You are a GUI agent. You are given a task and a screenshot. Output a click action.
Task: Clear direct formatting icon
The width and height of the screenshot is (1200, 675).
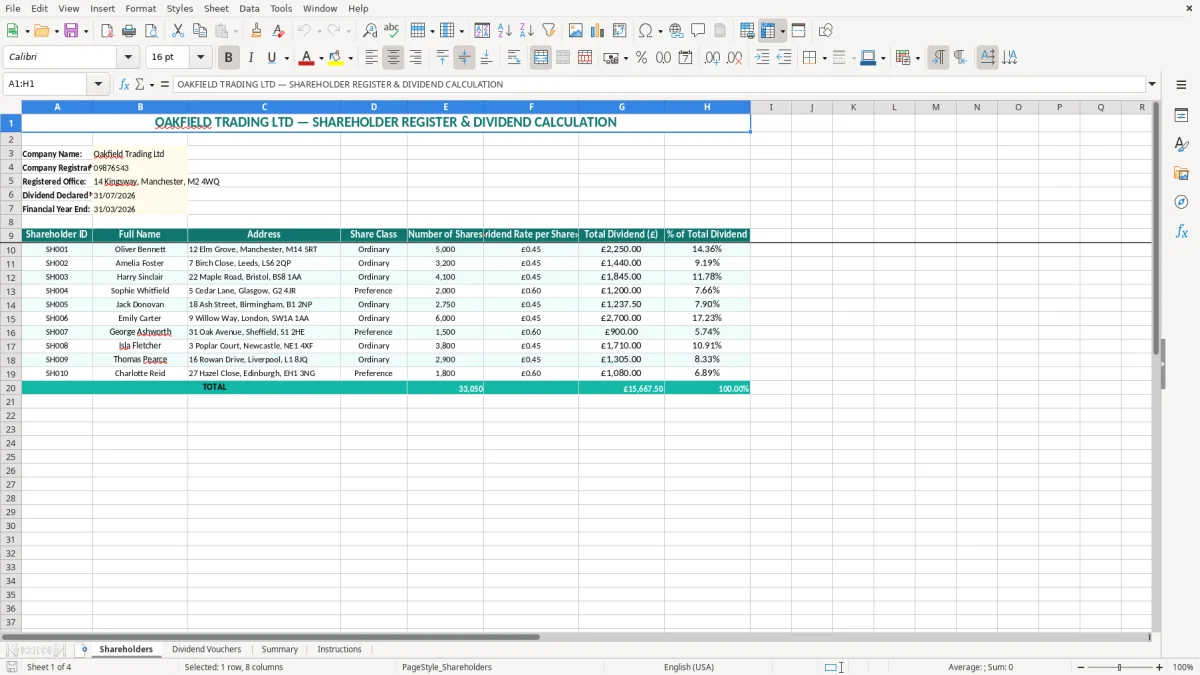(x=278, y=31)
